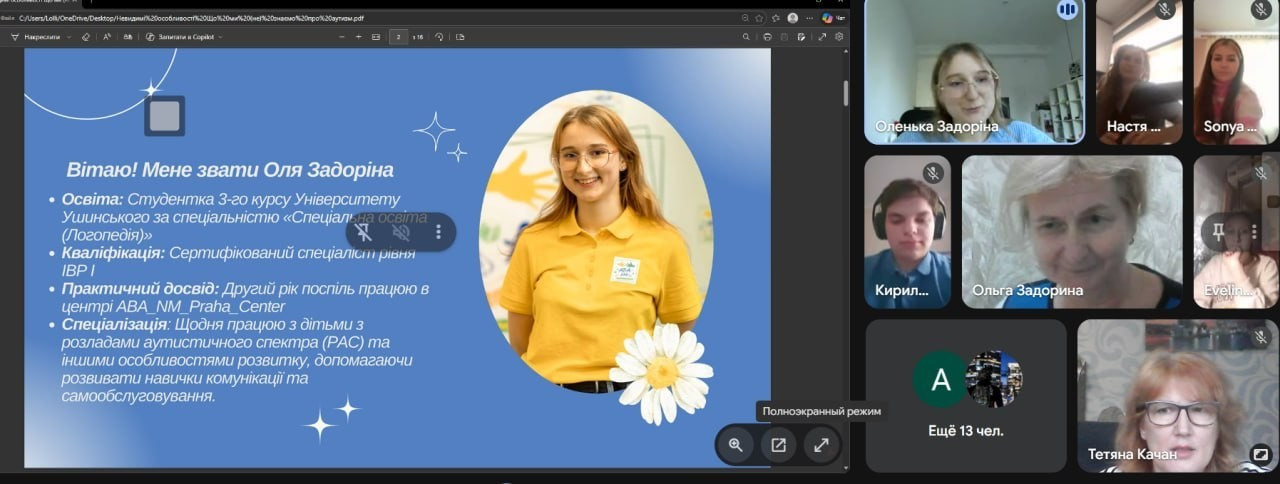Open the Ещё 13 чел. participants tile
The image size is (1280, 484).
(965, 395)
